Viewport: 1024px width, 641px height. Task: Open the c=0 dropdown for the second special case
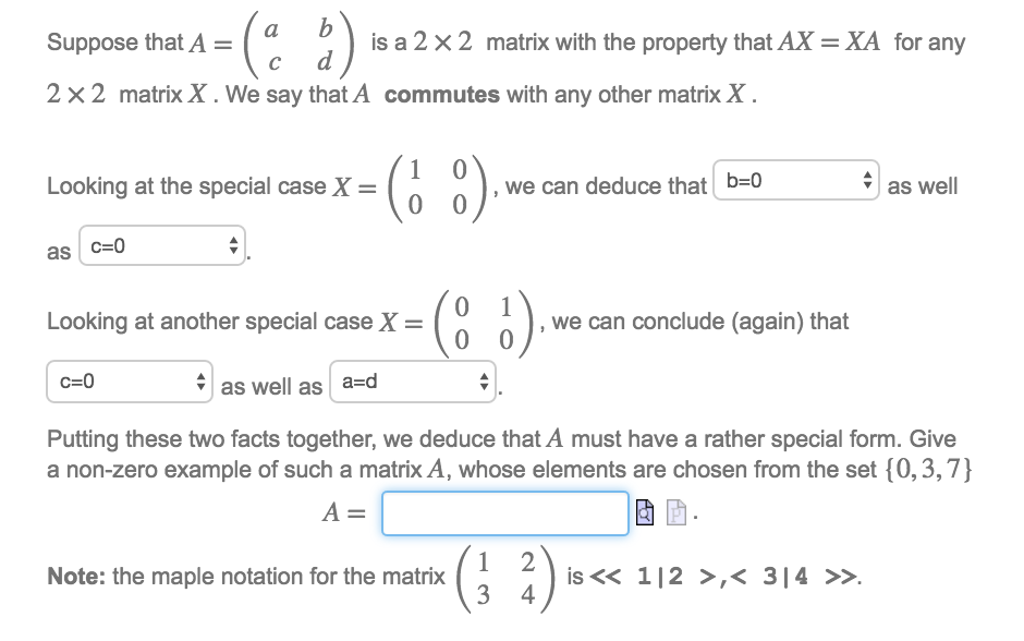pos(130,379)
